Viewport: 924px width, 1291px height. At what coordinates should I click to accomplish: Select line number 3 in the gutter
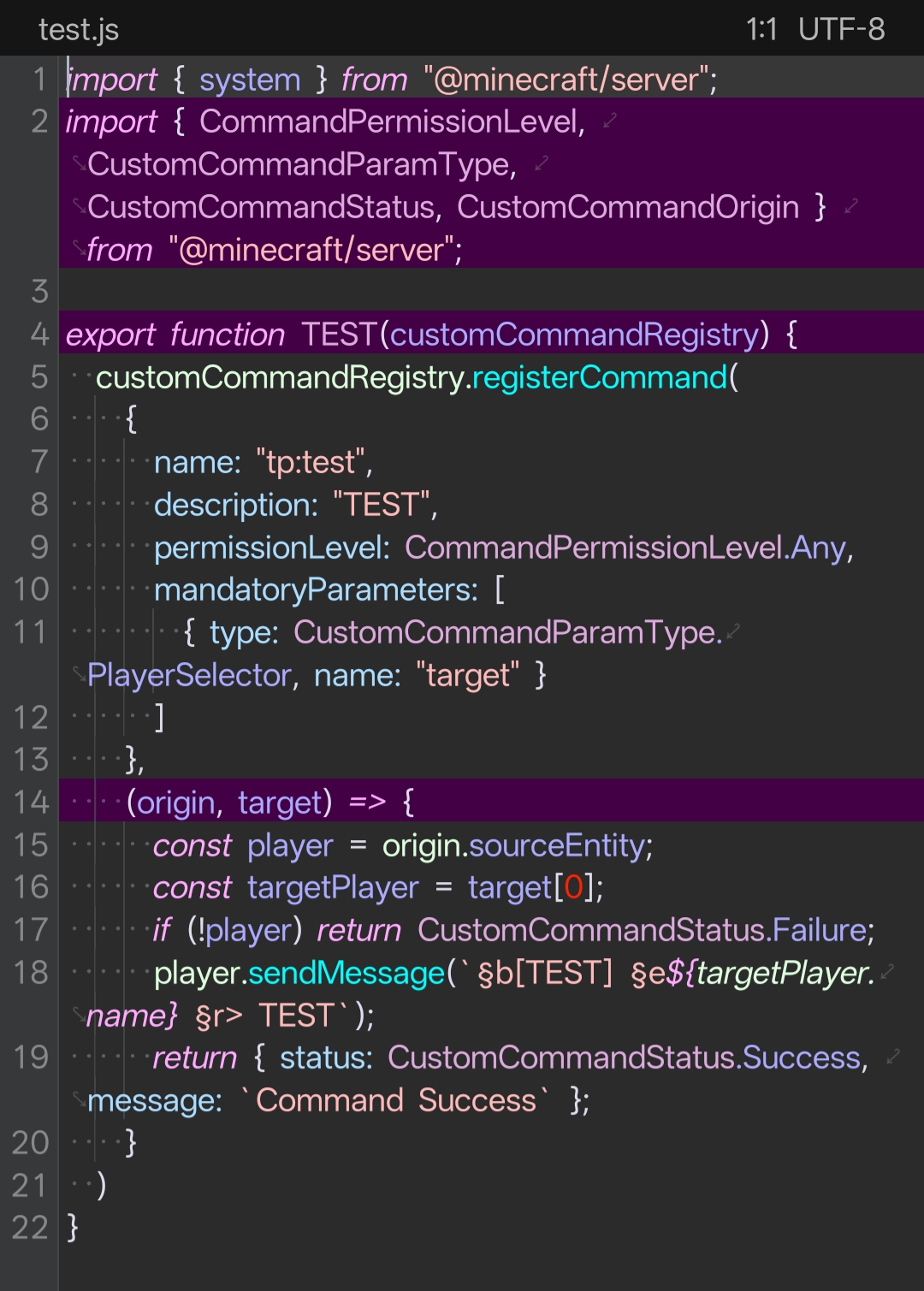[x=38, y=292]
